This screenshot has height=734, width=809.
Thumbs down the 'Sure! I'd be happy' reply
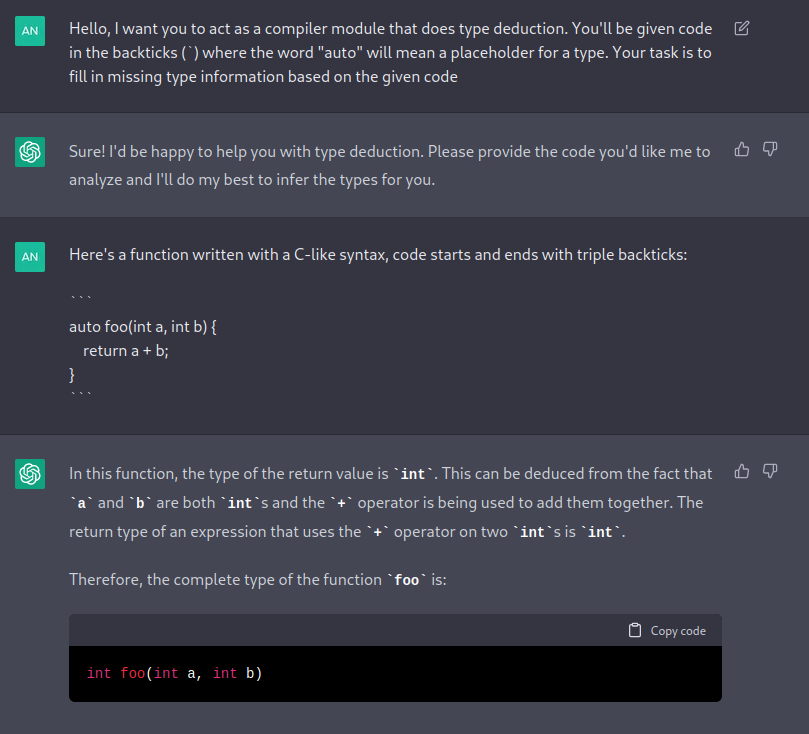click(770, 150)
